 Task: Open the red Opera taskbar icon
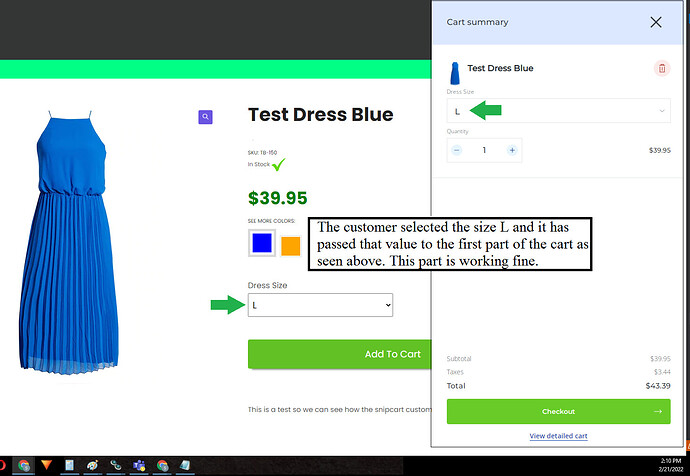(x=2, y=465)
